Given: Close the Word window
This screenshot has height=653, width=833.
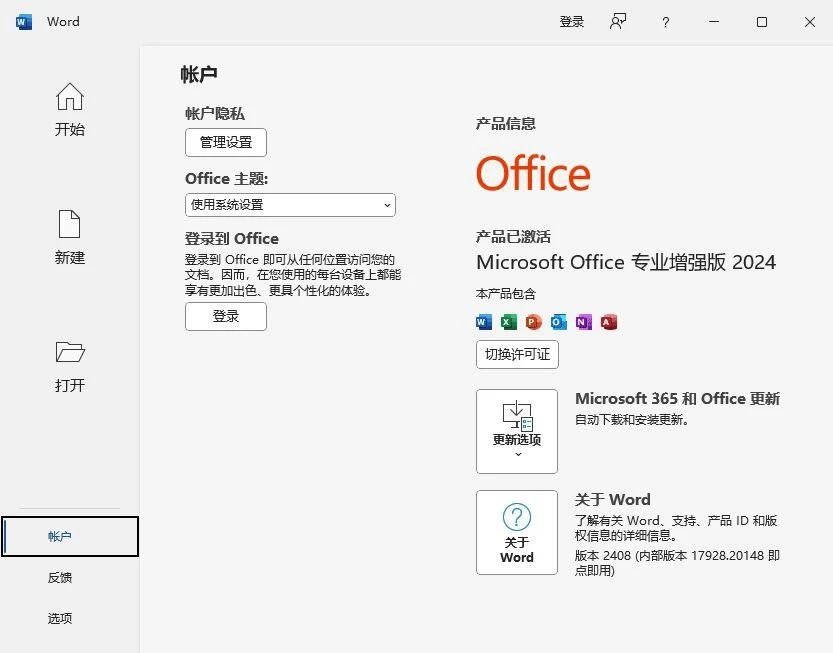Looking at the screenshot, I should (x=810, y=22).
